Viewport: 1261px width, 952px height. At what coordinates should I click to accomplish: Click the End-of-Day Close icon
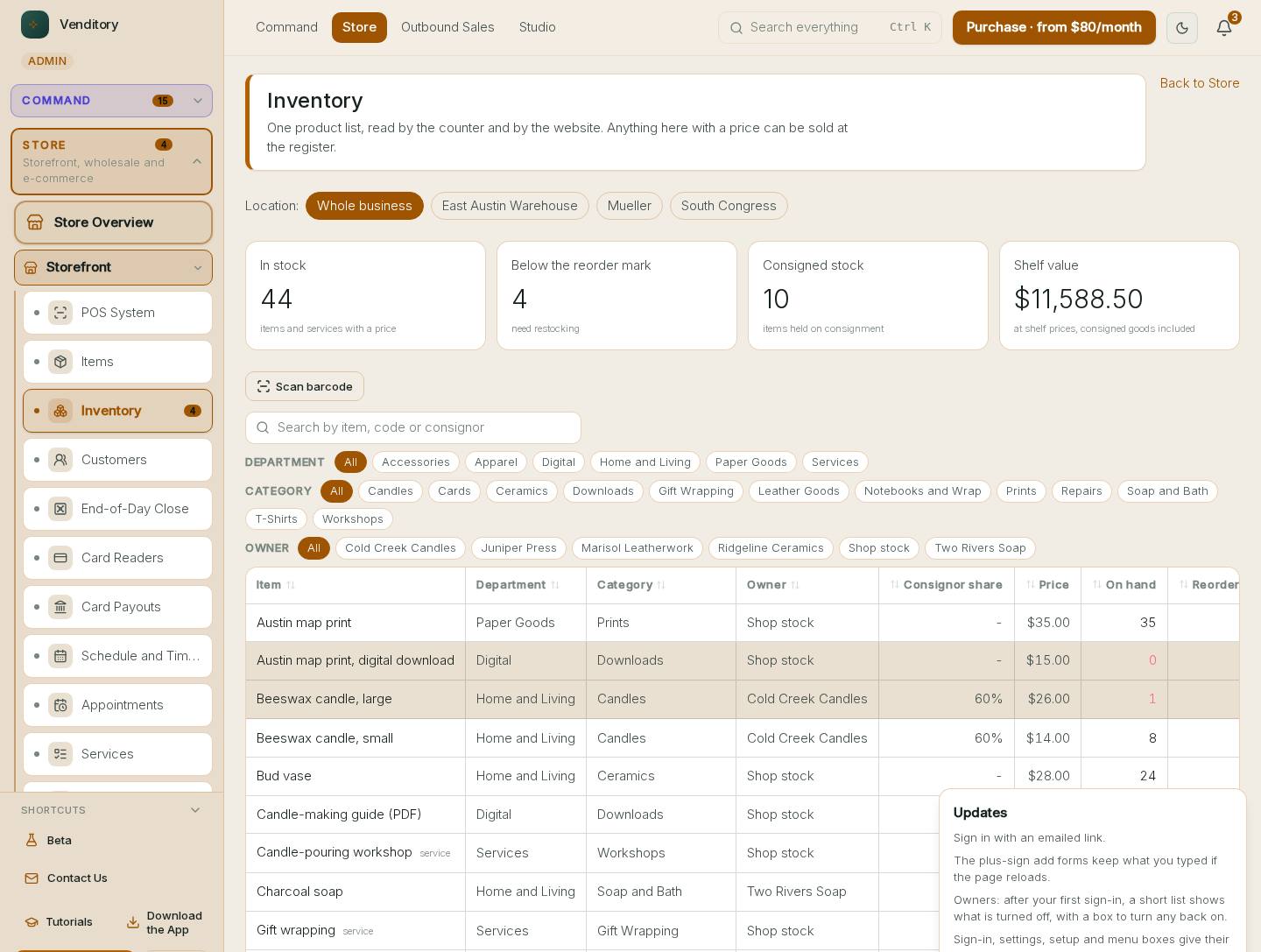point(60,509)
